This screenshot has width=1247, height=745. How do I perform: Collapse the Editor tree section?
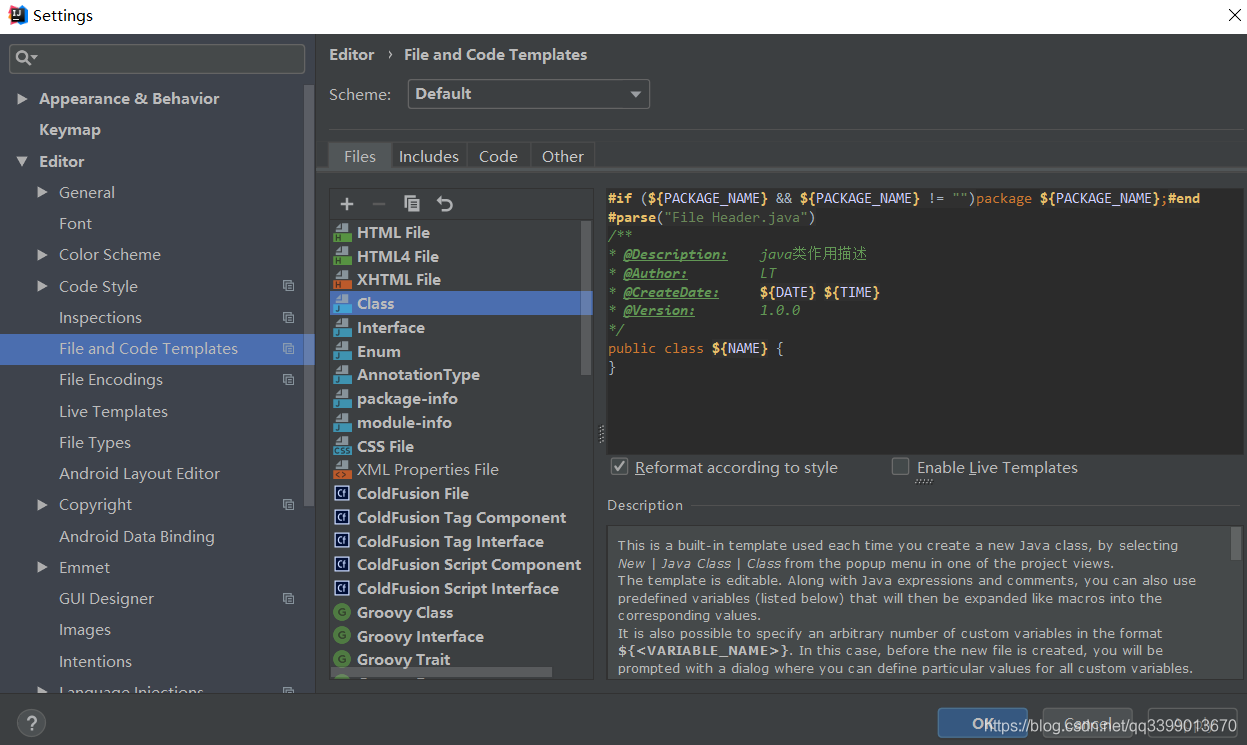pyautogui.click(x=22, y=161)
